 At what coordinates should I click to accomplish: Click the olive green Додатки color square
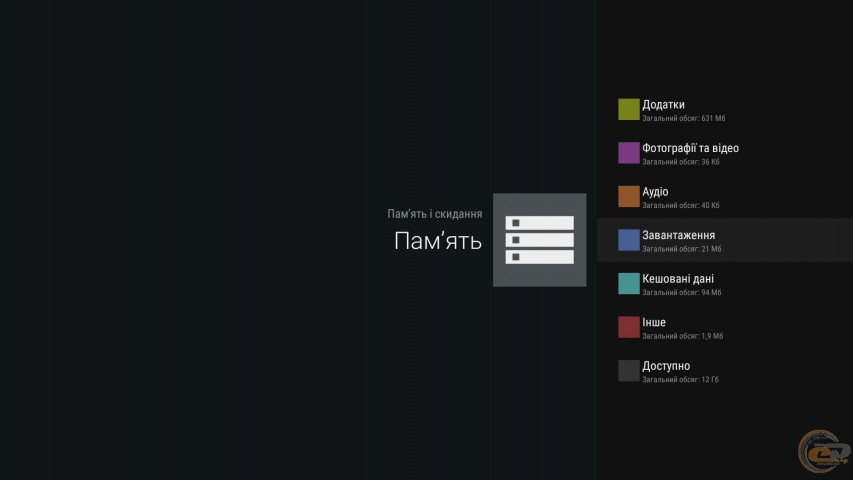628,109
